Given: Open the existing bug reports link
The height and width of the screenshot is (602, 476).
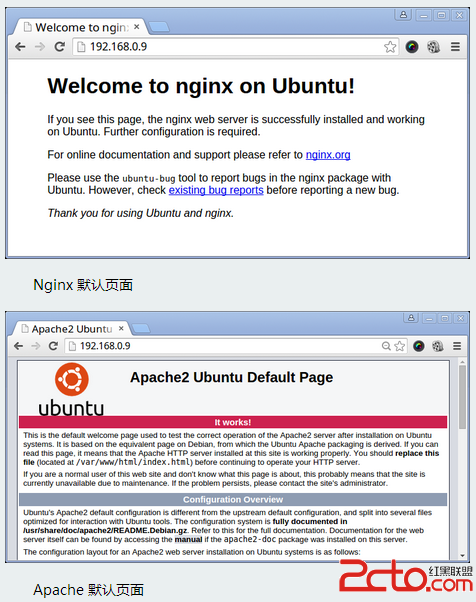Looking at the screenshot, I should tap(216, 190).
